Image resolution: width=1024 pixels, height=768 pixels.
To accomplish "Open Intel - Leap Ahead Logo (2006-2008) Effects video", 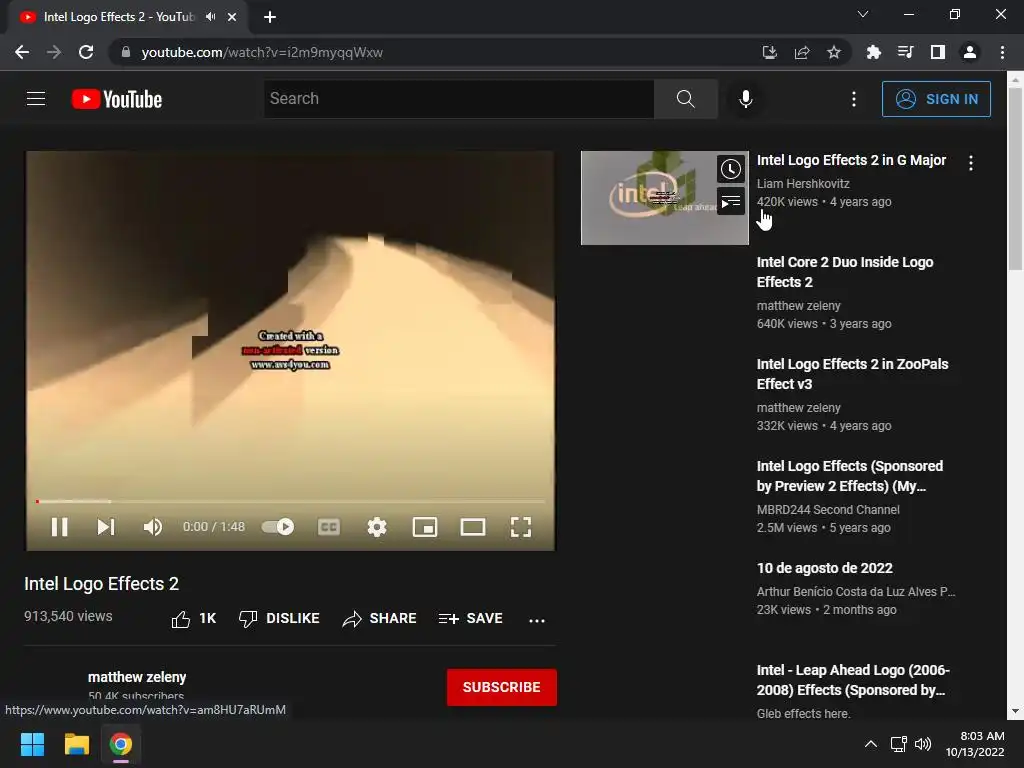I will pyautogui.click(x=853, y=680).
